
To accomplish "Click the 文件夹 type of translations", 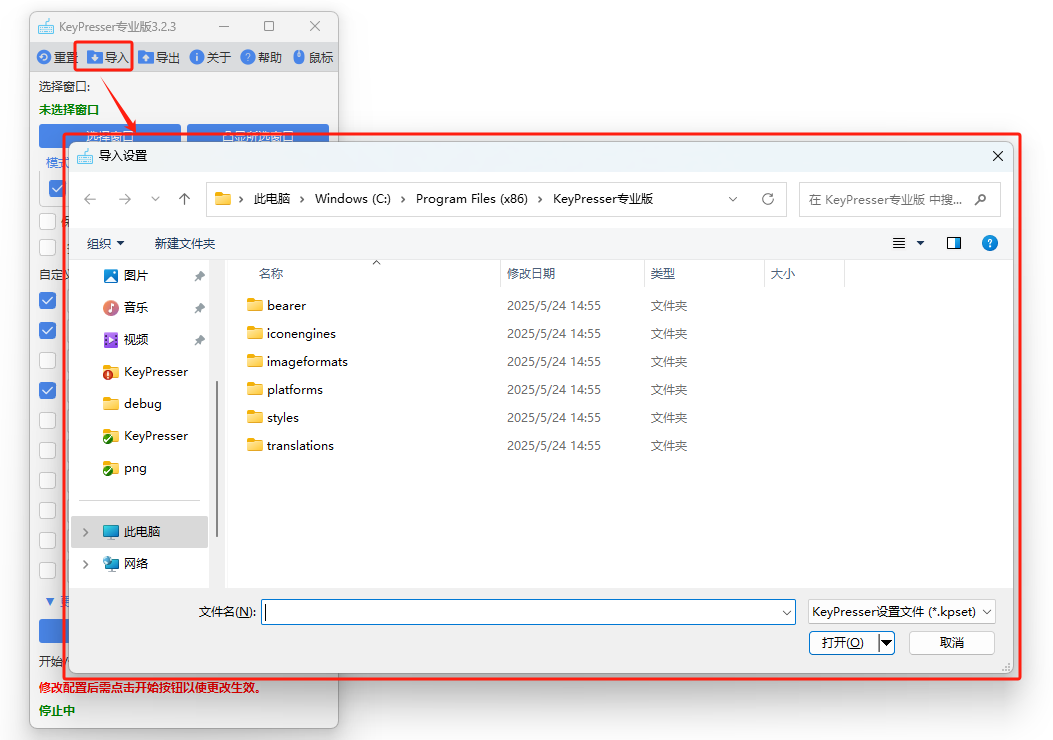I will (x=668, y=446).
